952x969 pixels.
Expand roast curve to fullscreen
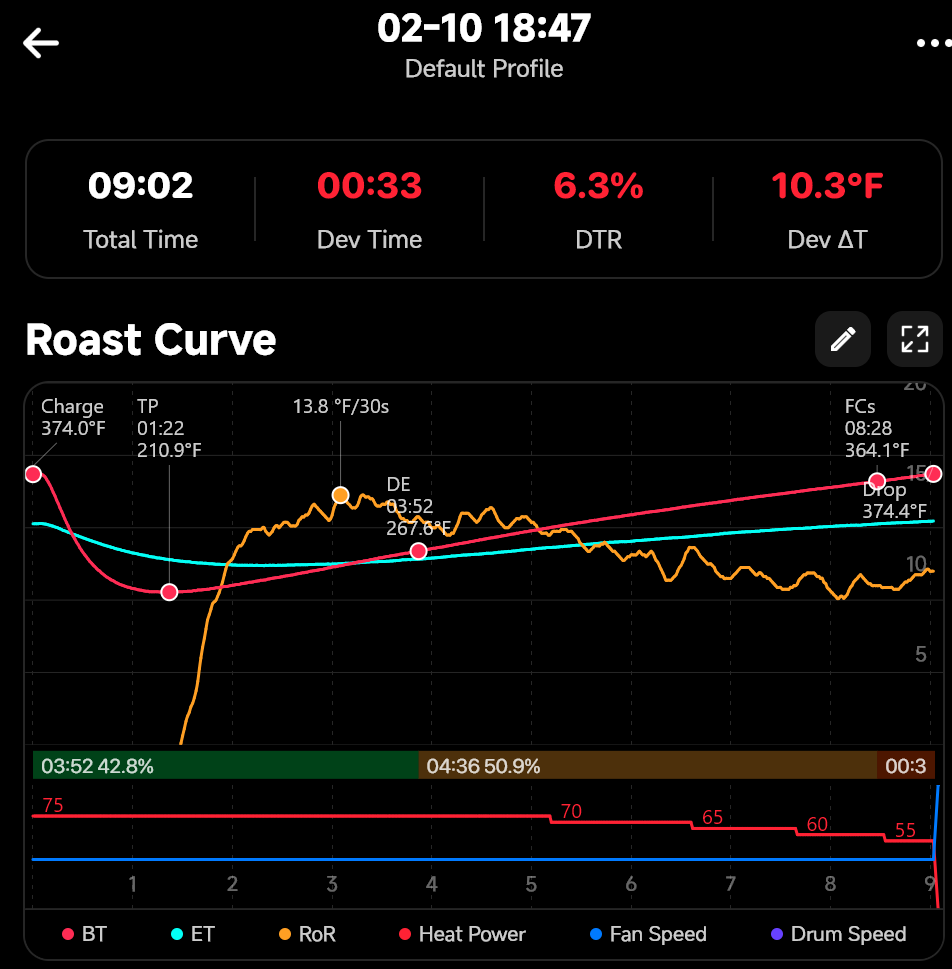[x=914, y=339]
